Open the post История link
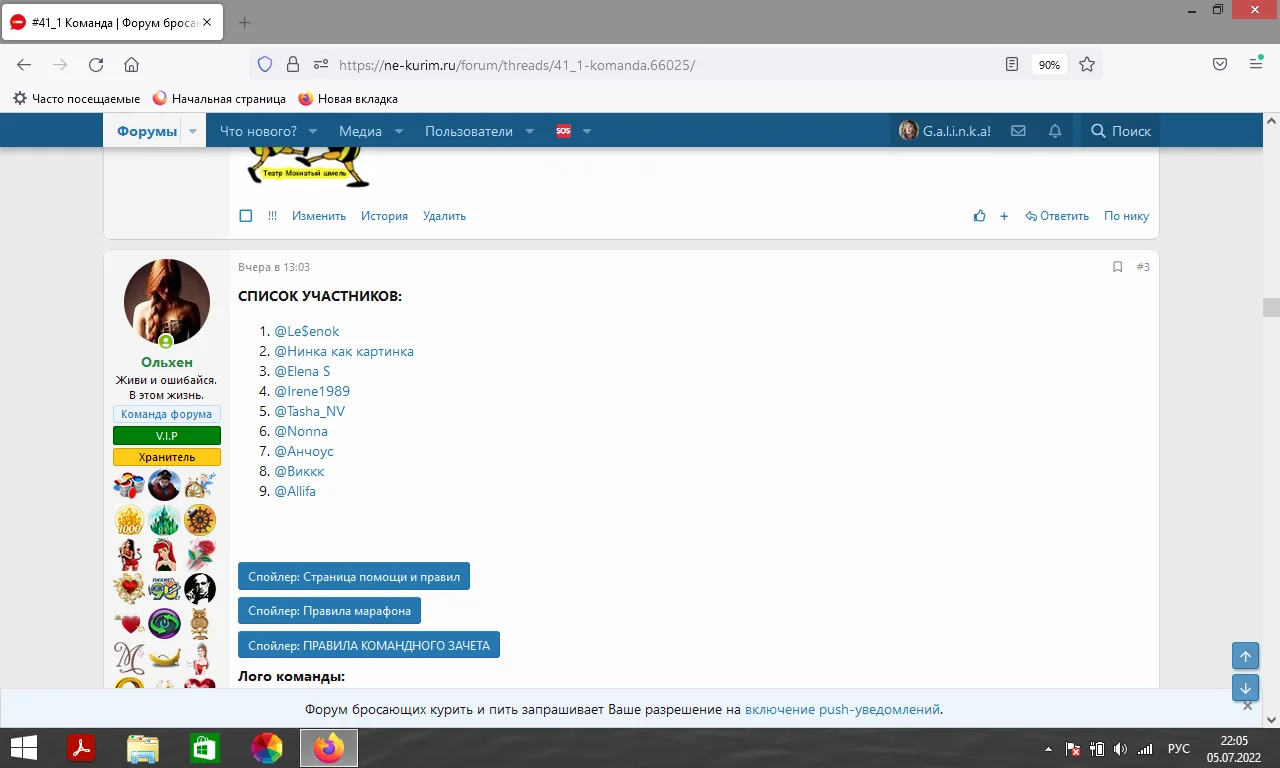The width and height of the screenshot is (1280, 768). (x=385, y=216)
